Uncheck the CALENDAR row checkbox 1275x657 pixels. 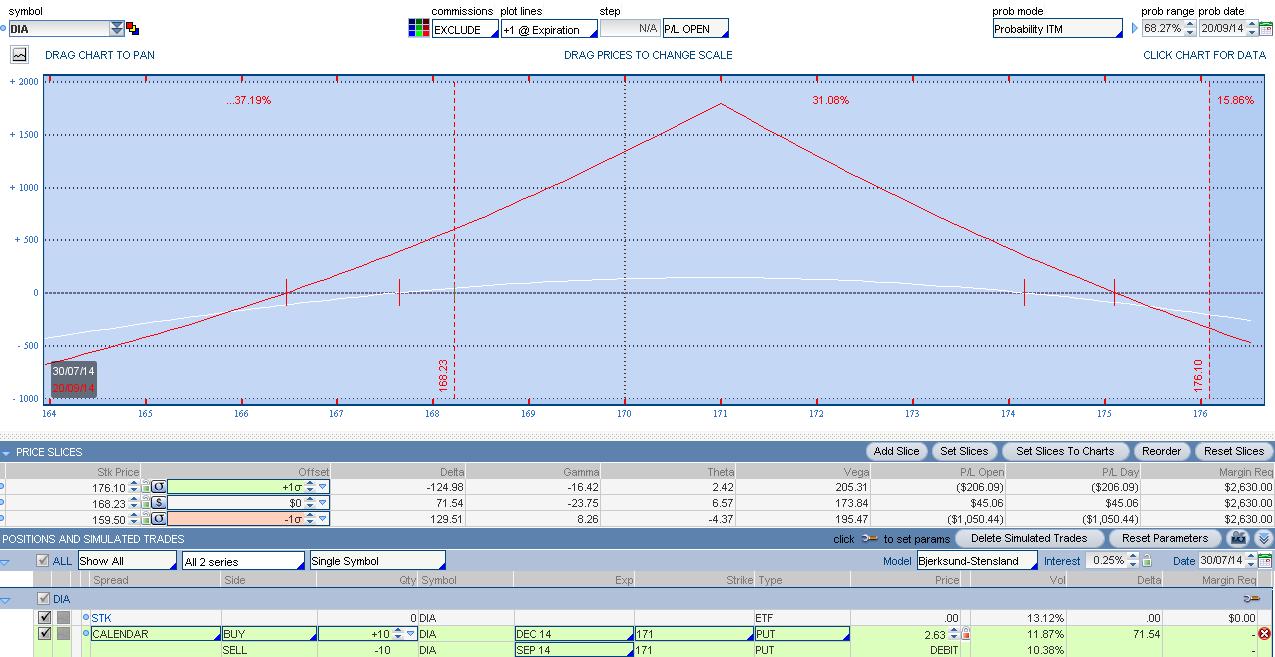tap(44, 634)
